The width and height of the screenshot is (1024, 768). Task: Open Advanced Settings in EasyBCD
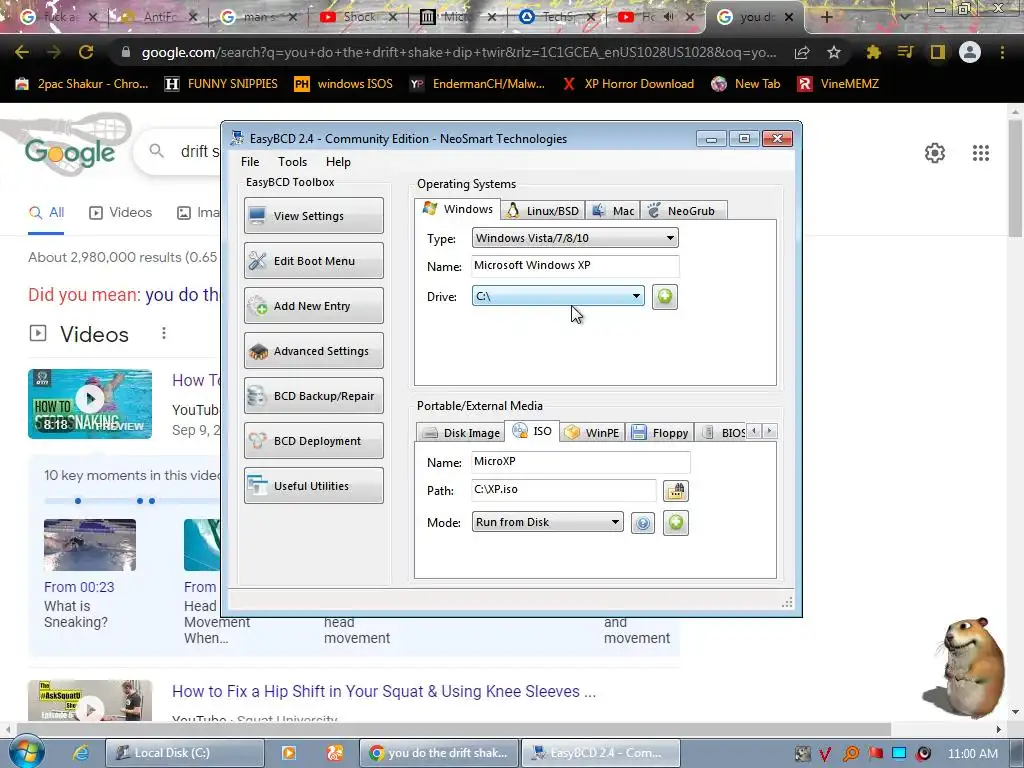point(313,351)
